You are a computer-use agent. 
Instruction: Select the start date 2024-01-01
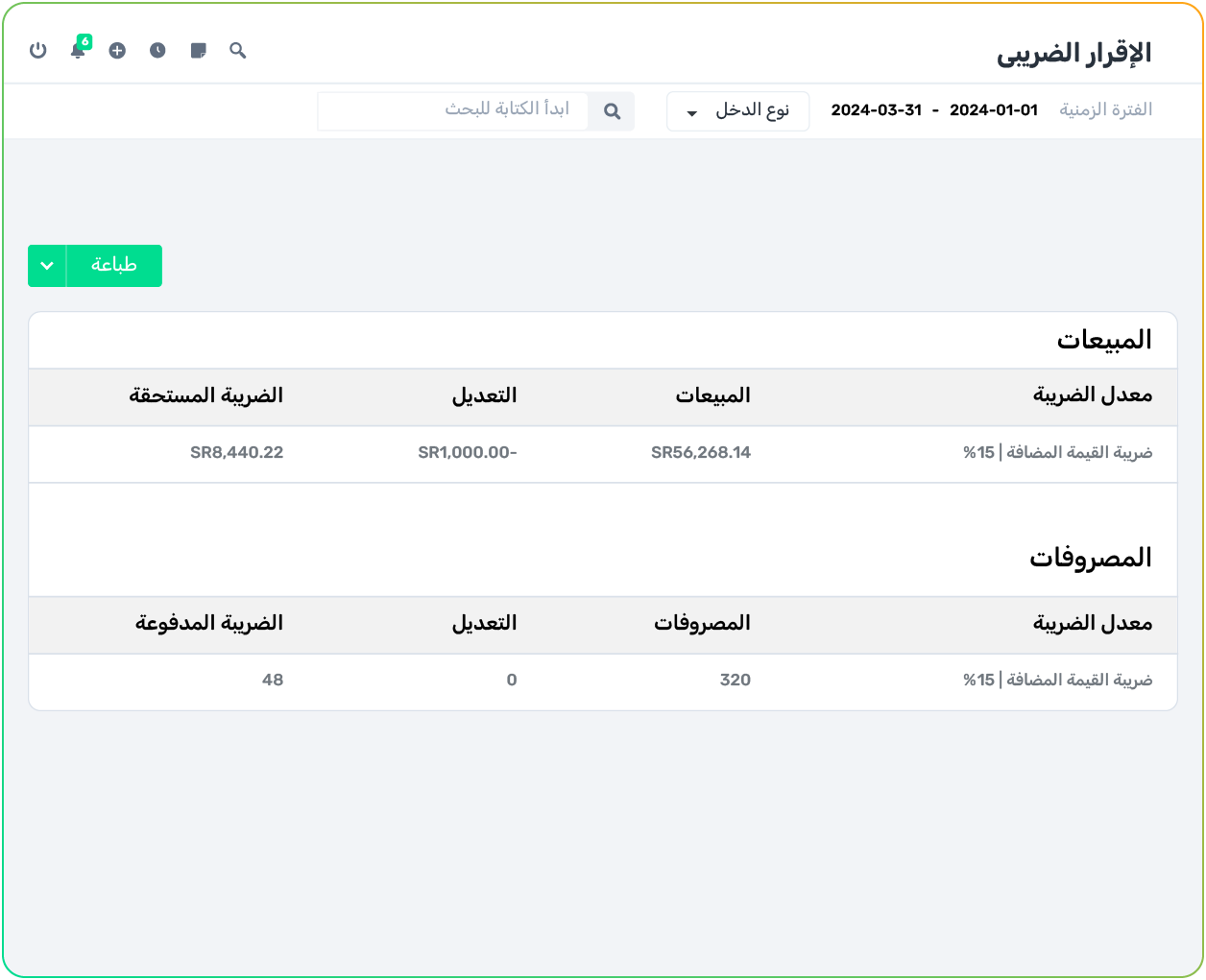pyautogui.click(x=993, y=110)
